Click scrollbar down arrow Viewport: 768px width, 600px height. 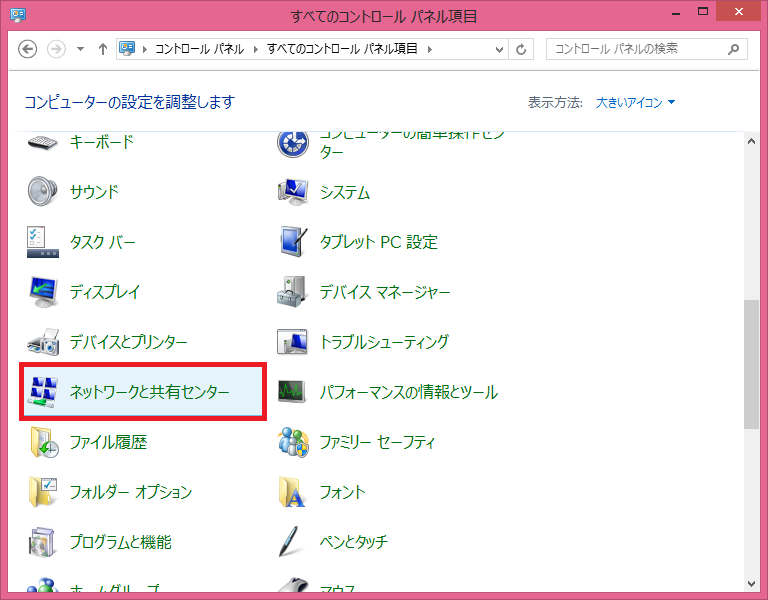coord(751,583)
